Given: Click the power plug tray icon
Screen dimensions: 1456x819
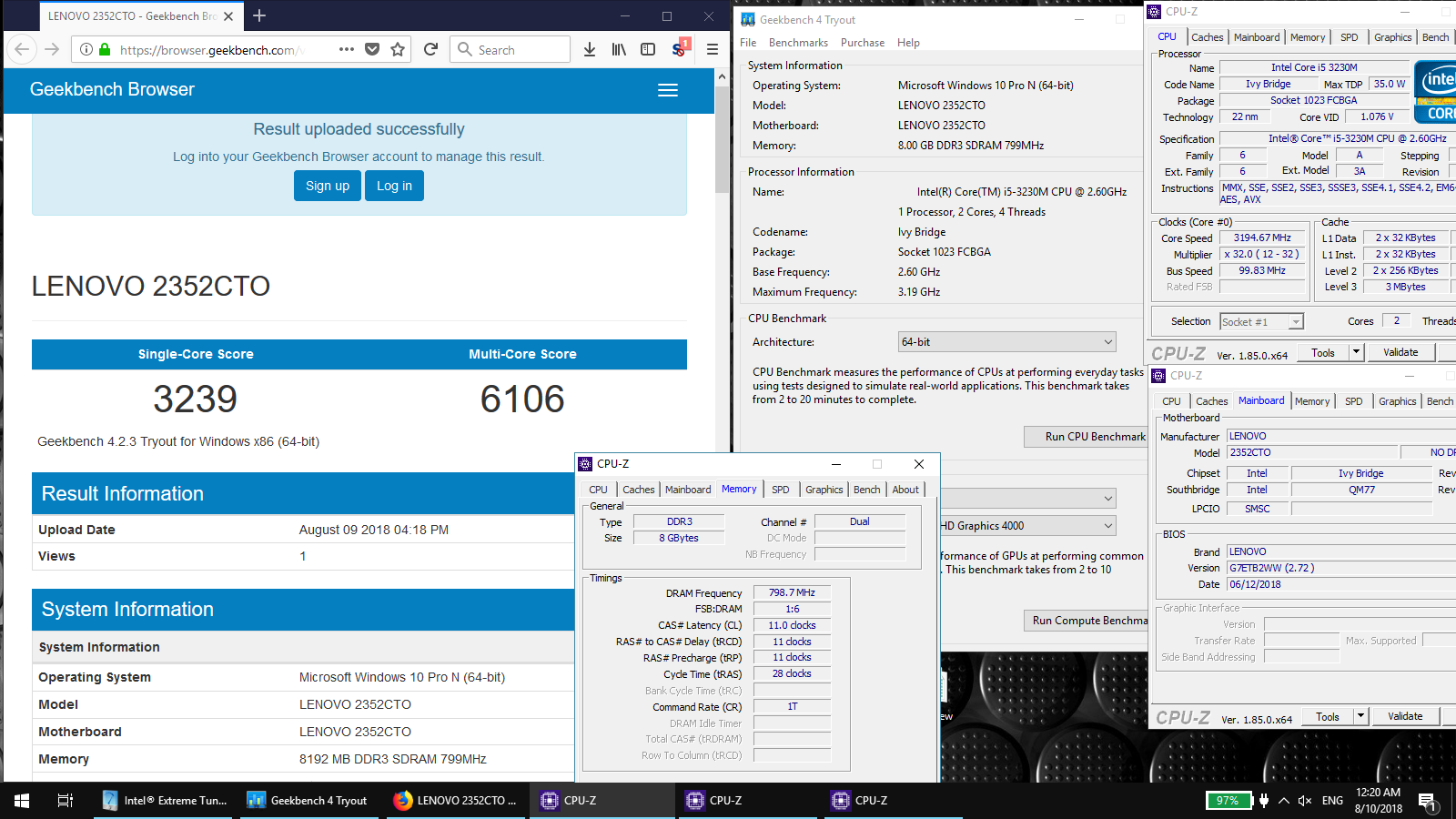Looking at the screenshot, I should (x=1263, y=801).
